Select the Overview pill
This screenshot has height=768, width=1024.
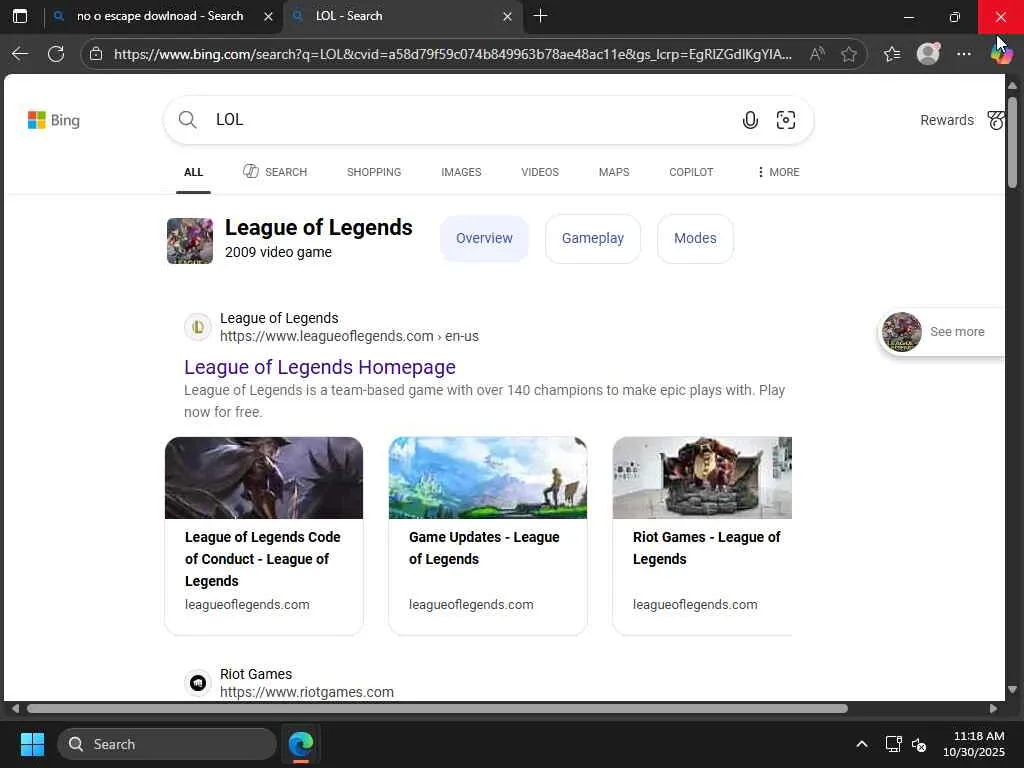click(484, 238)
